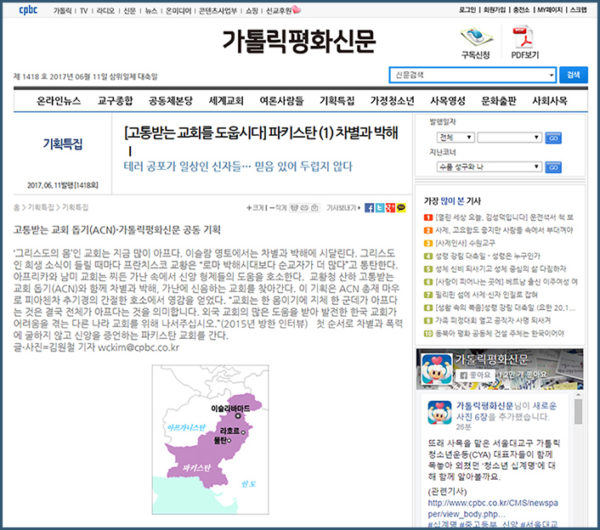This screenshot has width=600, height=530.
Task: Click GO button next to 발행일자 dropdowns
Action: click(x=553, y=138)
